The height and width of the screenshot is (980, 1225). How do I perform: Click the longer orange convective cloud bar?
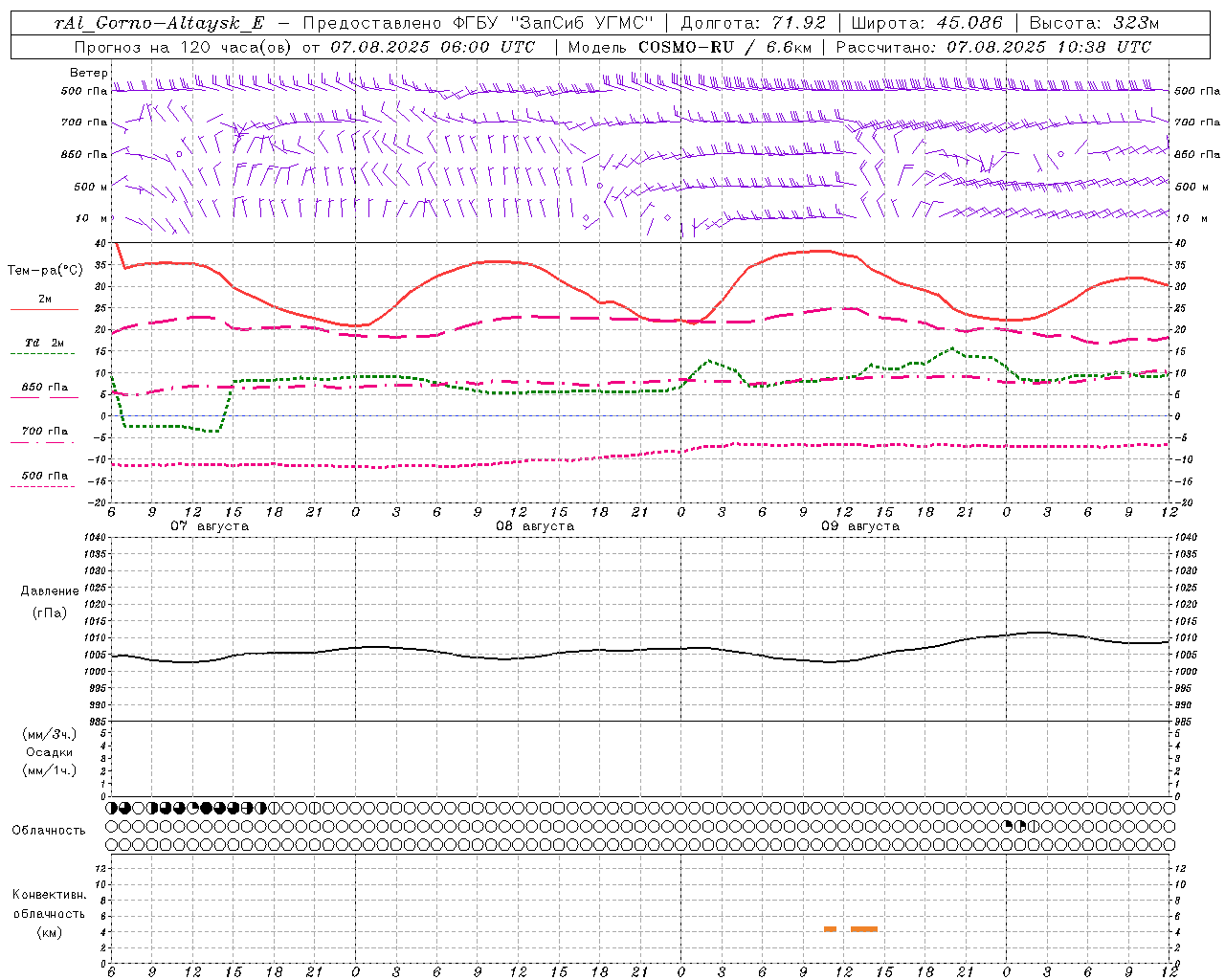[864, 929]
